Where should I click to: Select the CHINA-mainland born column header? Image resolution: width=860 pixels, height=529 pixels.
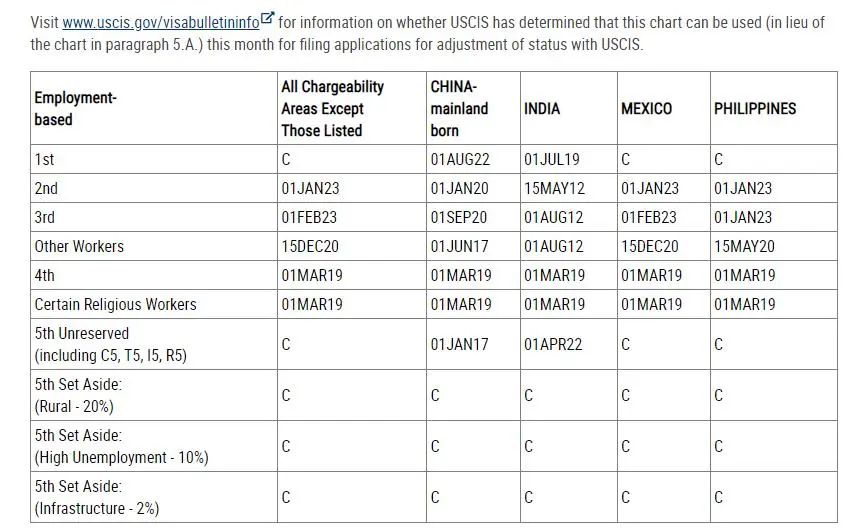coord(459,108)
